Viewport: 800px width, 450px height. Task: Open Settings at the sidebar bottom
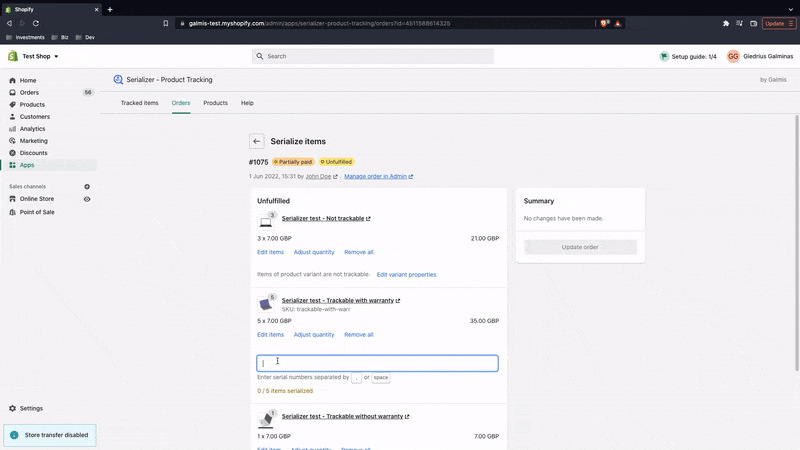tap(31, 408)
